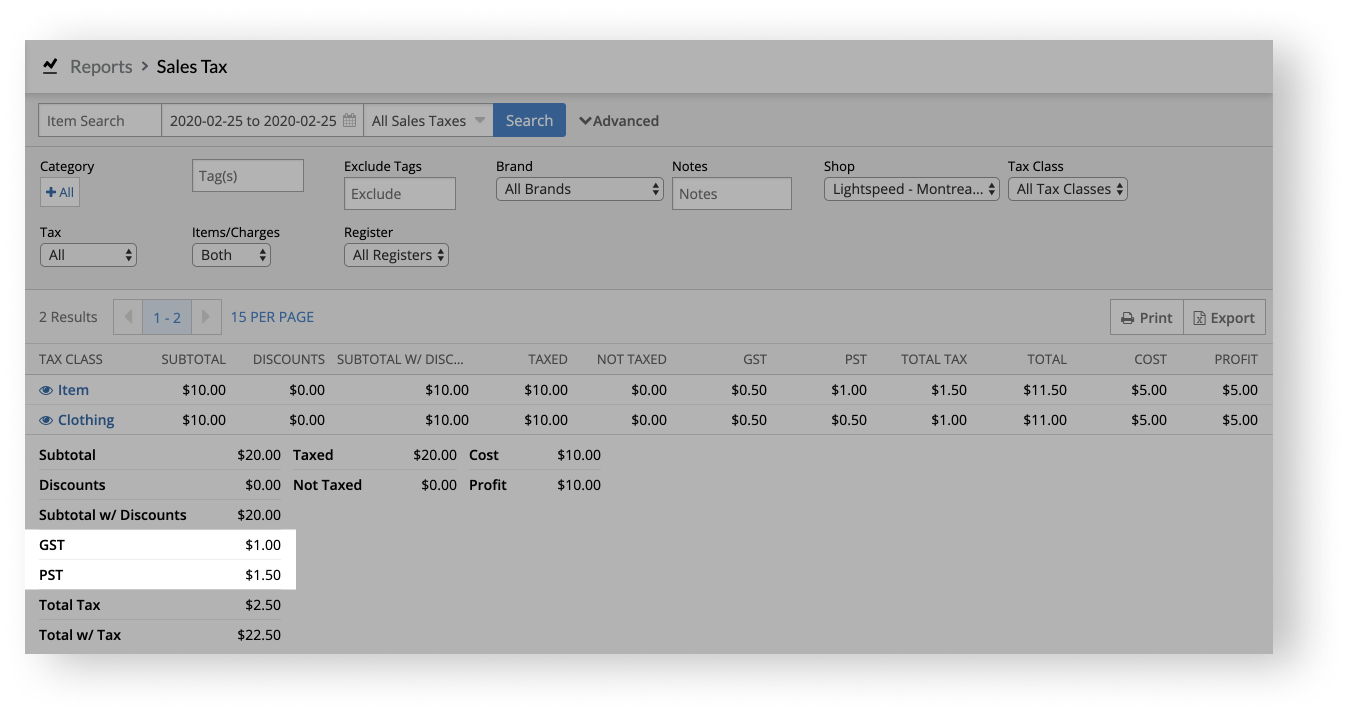This screenshot has height=714, width=1348.
Task: Sort by NOT TAXED column header
Action: coord(632,359)
